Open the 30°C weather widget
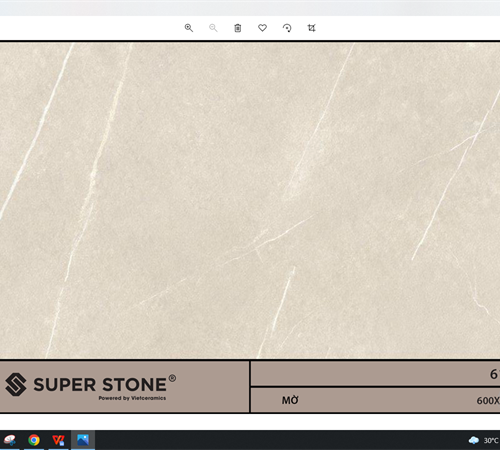This screenshot has height=450, width=500. 484,440
